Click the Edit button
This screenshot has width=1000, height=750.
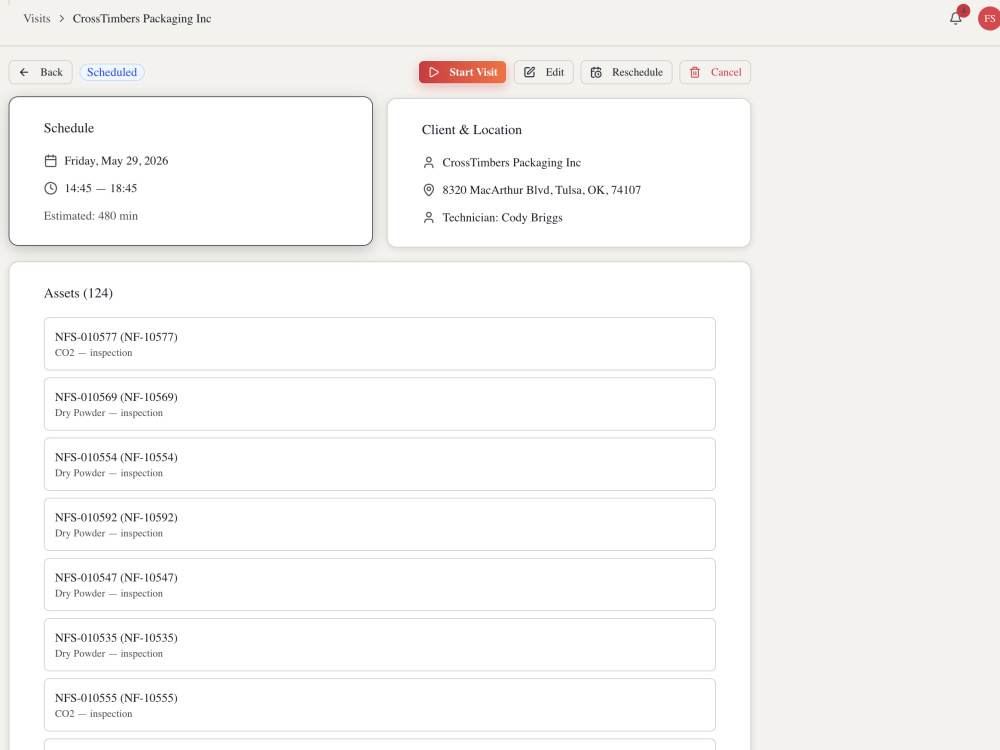[x=544, y=72]
